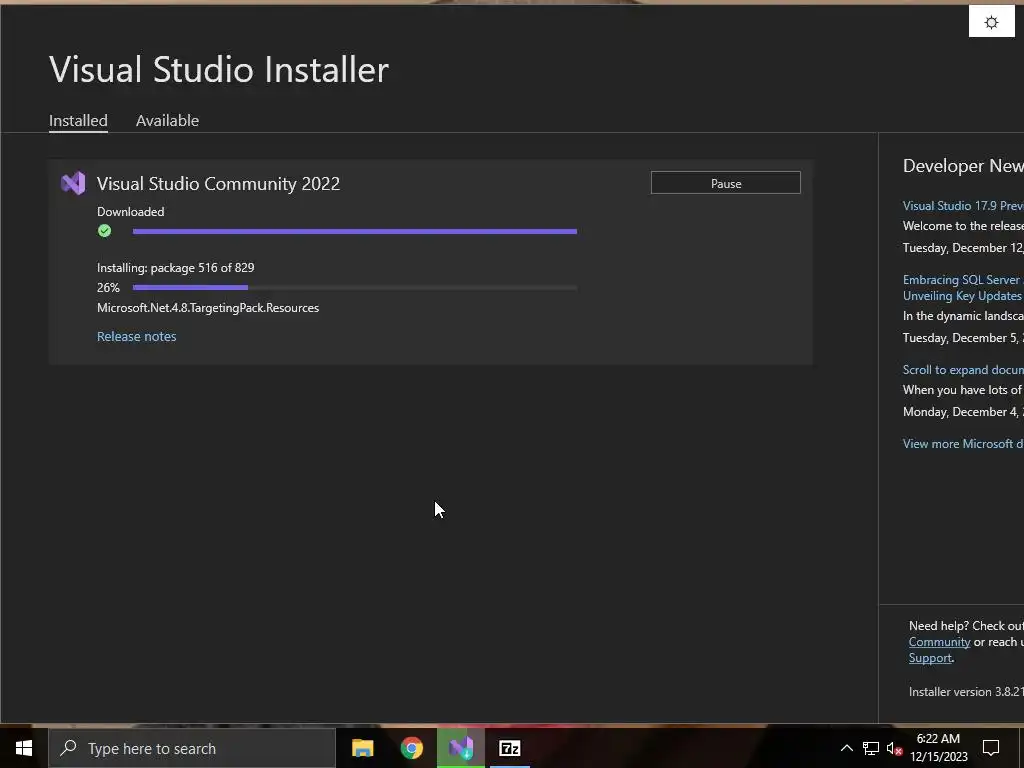Open the 7-Zip taskbar icon
Image resolution: width=1024 pixels, height=768 pixels.
[509, 748]
